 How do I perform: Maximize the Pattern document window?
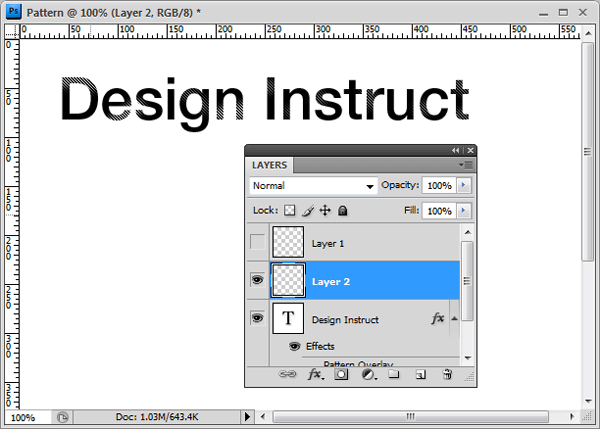click(x=563, y=13)
